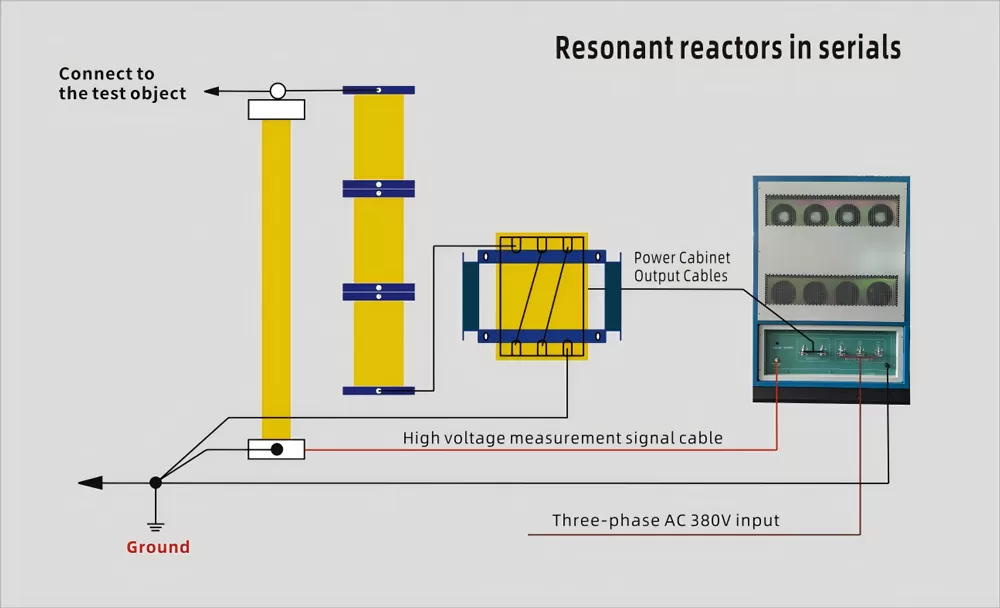Click the Resonant reactors in serials title
Viewport: 1000px width, 608px height.
click(x=726, y=47)
